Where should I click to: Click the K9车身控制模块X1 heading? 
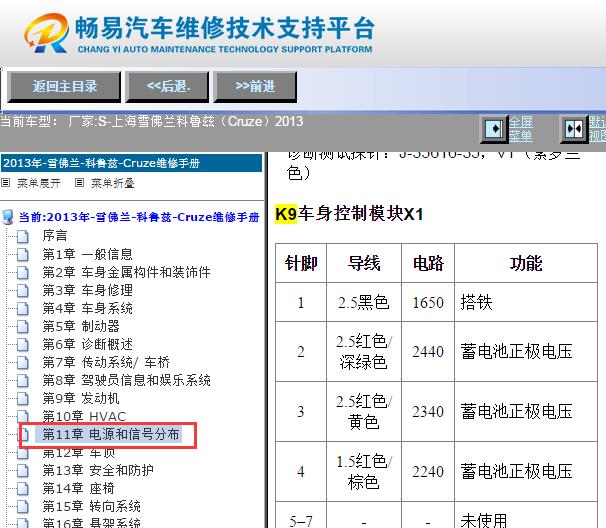[349, 214]
